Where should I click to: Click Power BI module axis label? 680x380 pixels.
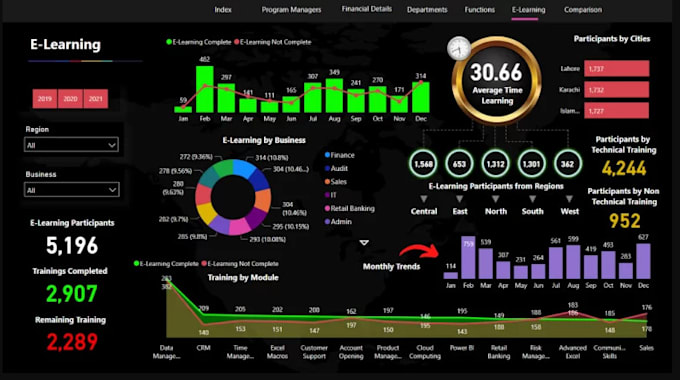462,348
